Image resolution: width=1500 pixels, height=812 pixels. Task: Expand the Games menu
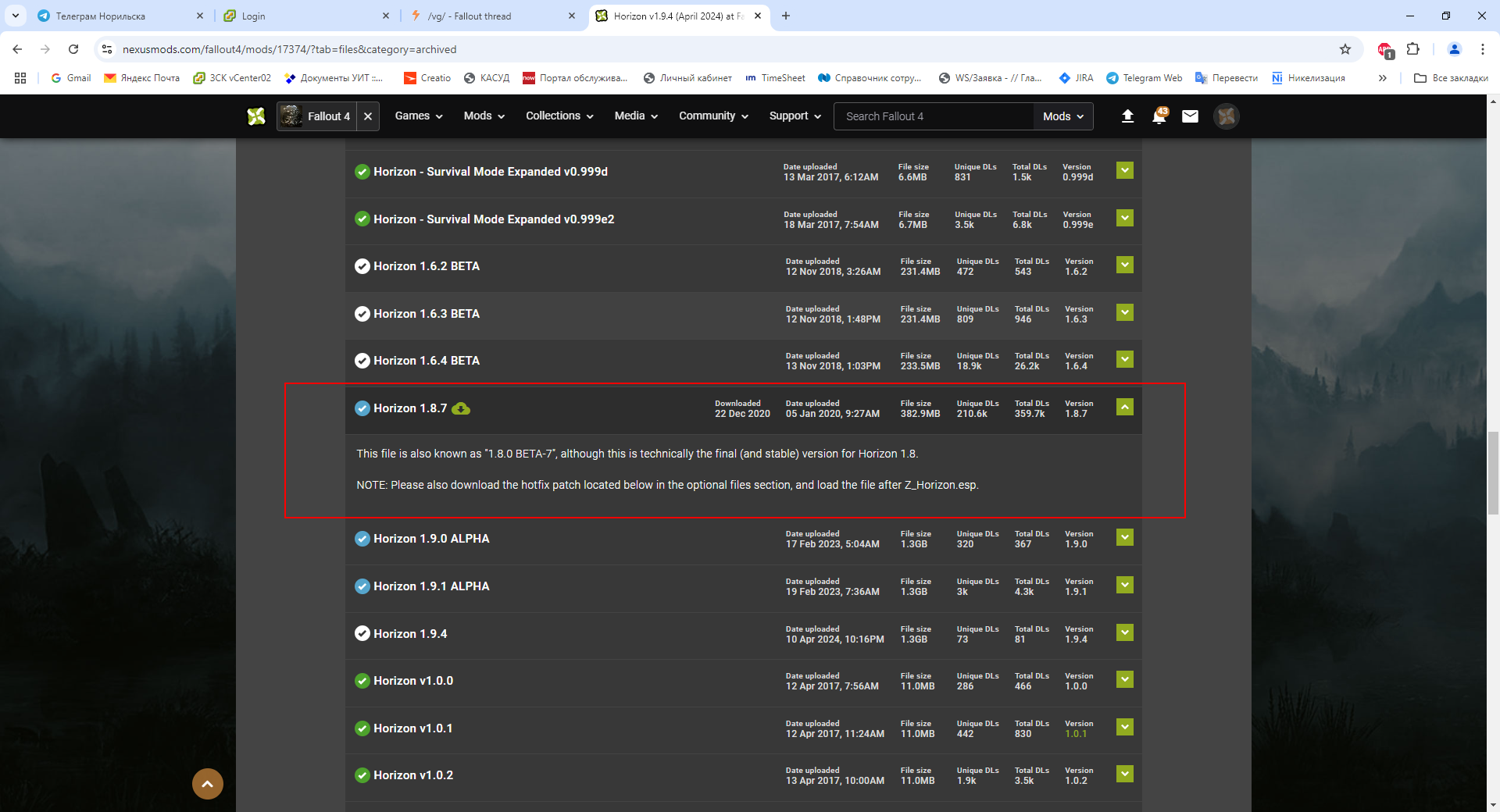coord(419,116)
